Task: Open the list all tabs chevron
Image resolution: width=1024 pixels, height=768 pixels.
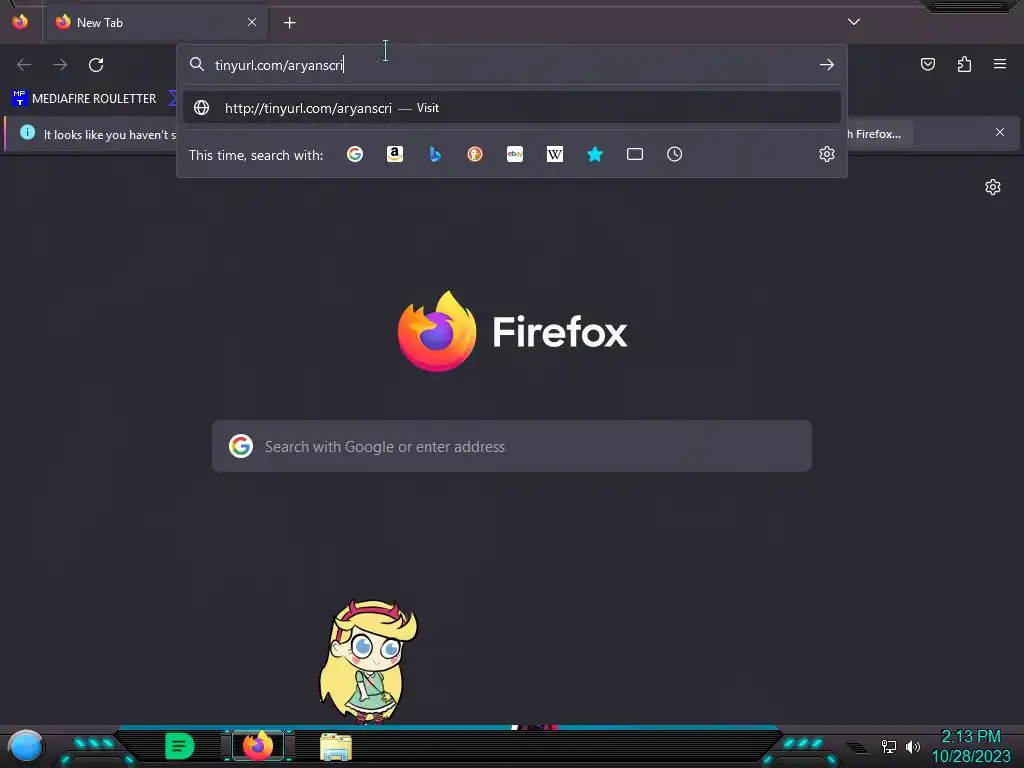Action: 854,22
